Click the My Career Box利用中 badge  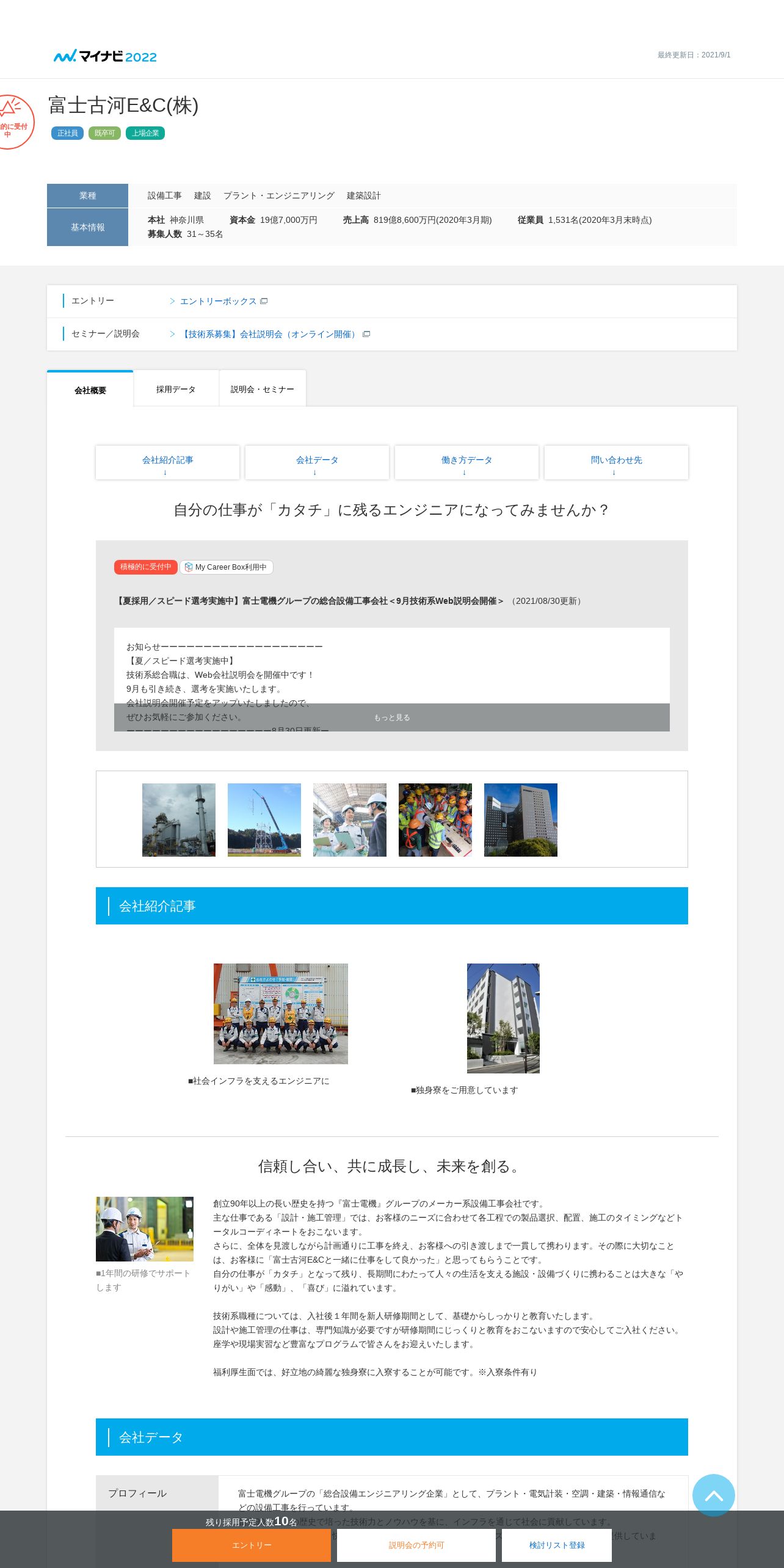click(x=227, y=567)
